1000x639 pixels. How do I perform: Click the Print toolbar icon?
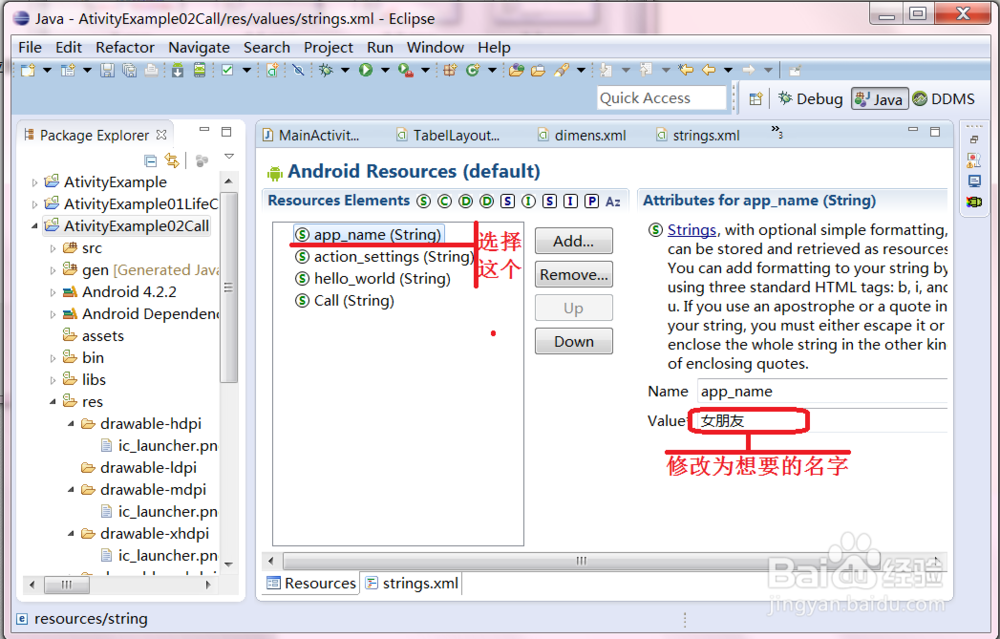(151, 70)
